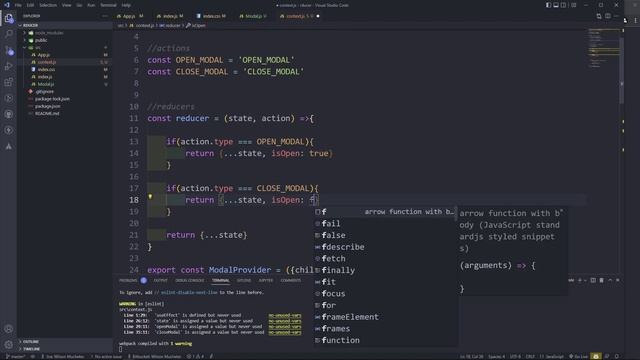Open the Terminal menu
Screen dimensions: 640x360
pyautogui.click(x=108, y=5)
